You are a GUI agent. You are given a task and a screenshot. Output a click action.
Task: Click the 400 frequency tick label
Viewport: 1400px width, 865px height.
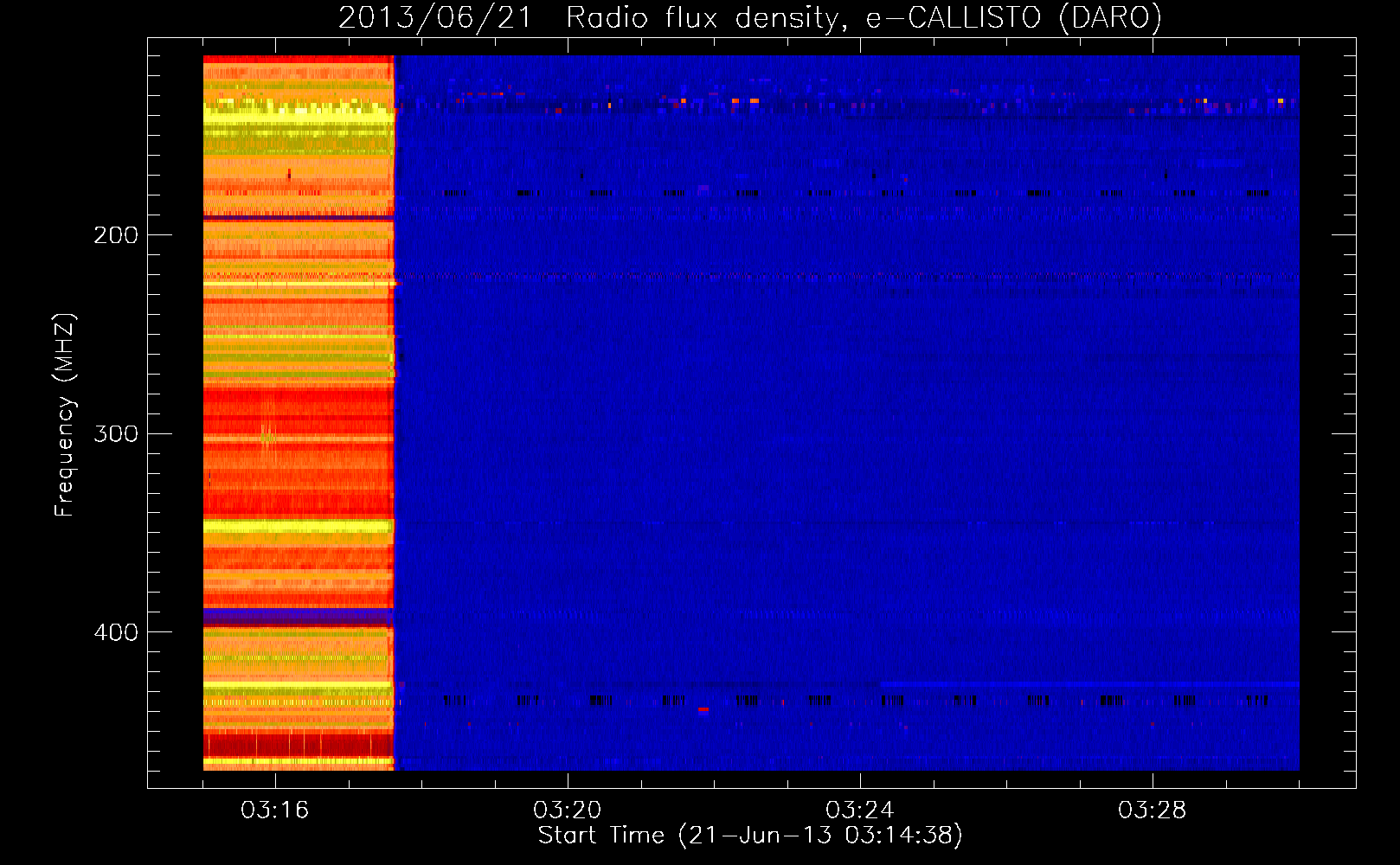pos(116,632)
